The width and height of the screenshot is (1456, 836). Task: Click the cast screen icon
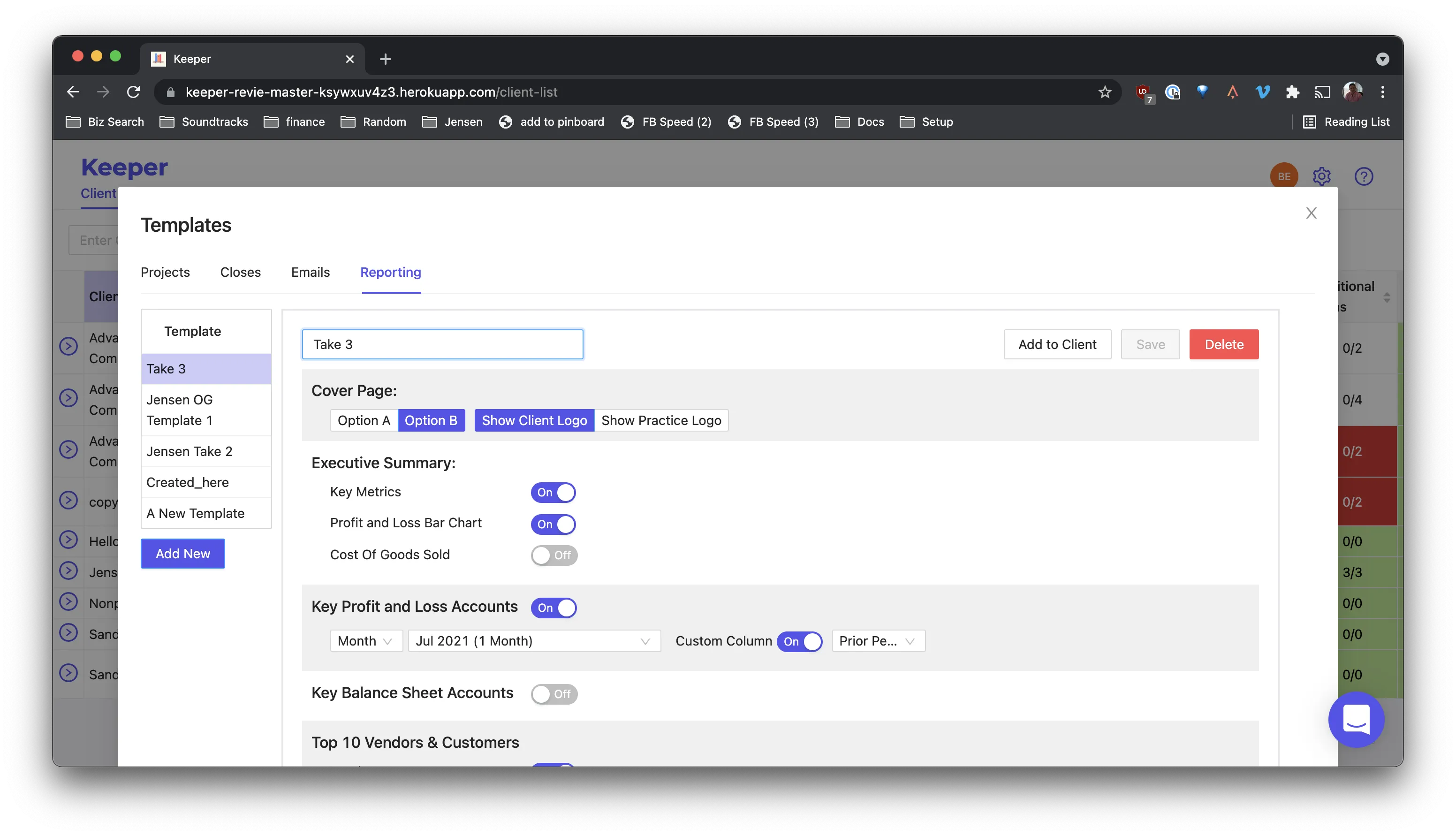tap(1322, 92)
